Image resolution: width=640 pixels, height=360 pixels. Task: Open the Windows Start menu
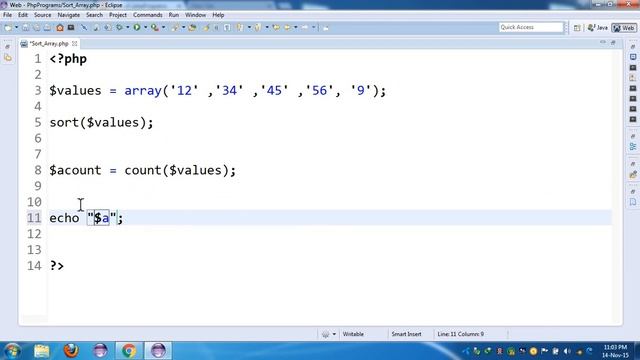(12, 351)
